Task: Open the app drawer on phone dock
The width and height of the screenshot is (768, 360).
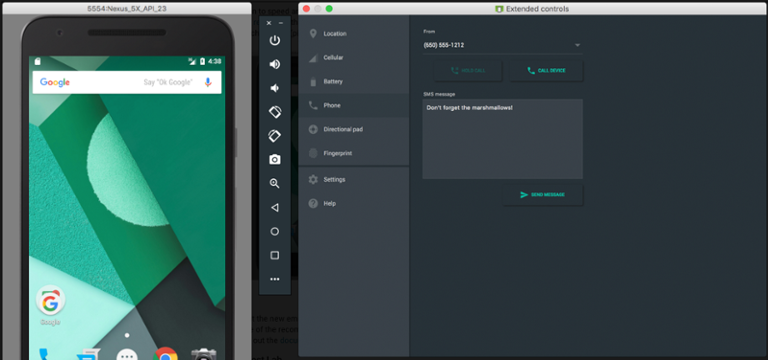Action: pos(127,354)
